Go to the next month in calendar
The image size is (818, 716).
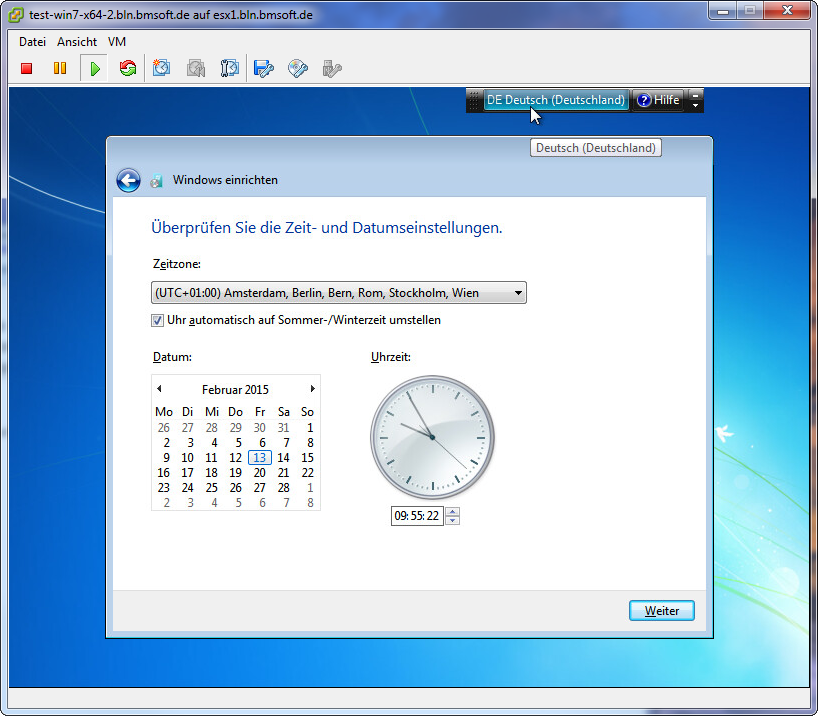coord(312,389)
